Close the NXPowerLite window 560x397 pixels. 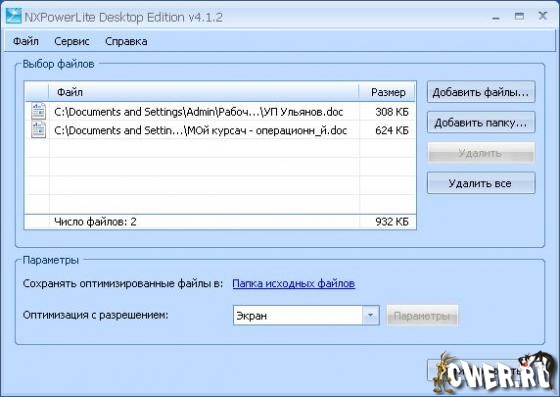point(543,16)
